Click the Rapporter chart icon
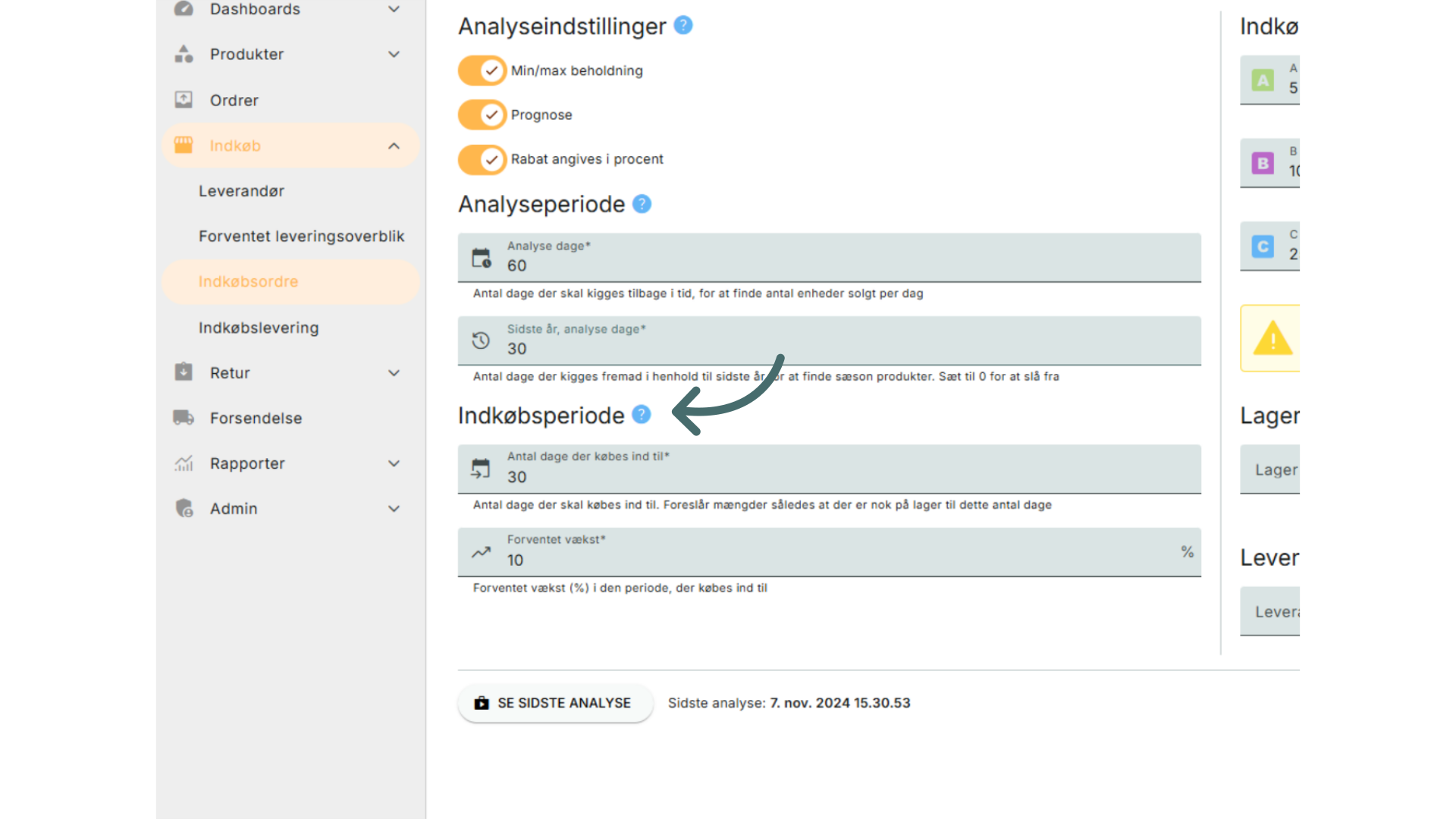The width and height of the screenshot is (1456, 819). click(x=184, y=463)
